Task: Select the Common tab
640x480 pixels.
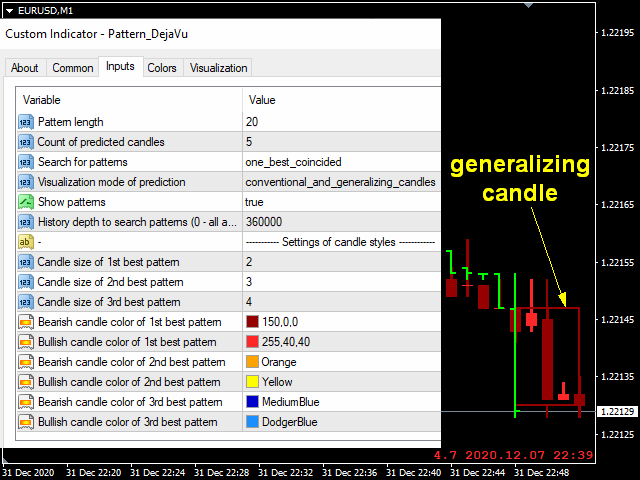Action: pyautogui.click(x=73, y=68)
